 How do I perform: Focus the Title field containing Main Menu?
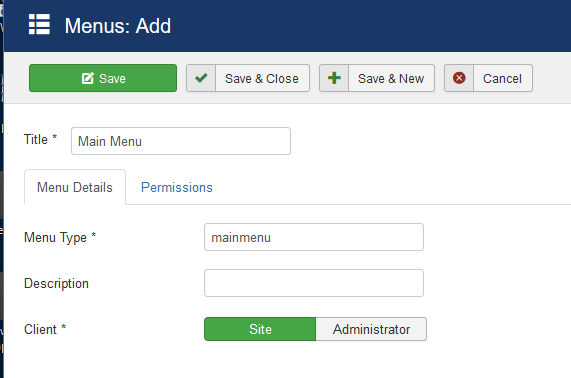point(181,141)
